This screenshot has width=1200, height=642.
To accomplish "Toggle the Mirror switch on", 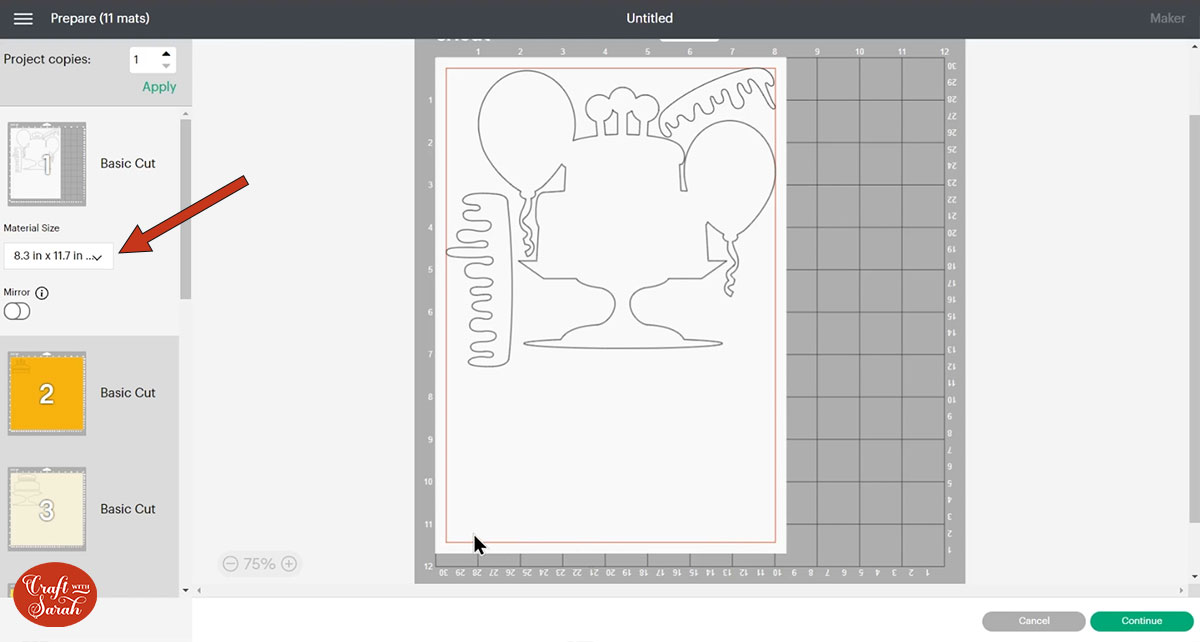I will pos(17,311).
